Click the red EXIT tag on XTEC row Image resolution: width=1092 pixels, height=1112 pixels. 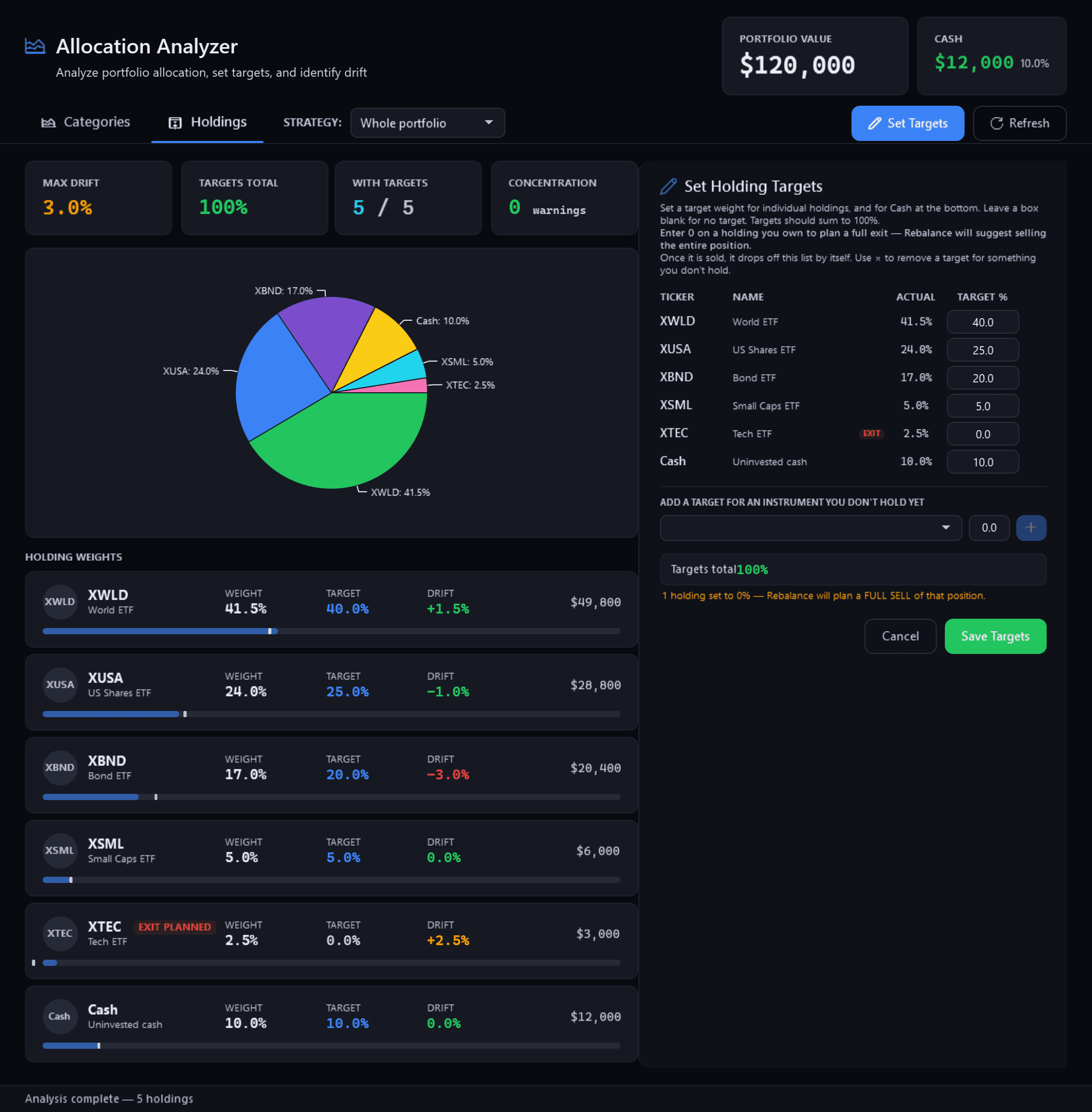(x=871, y=433)
